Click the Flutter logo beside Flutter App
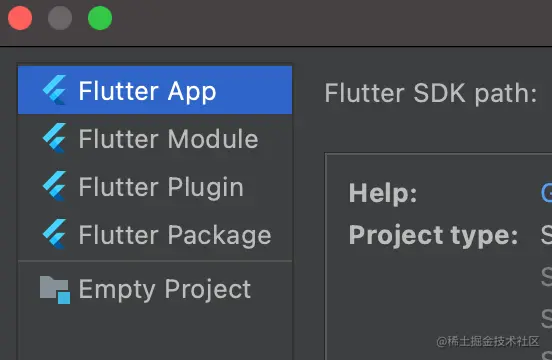552x360 pixels. click(54, 90)
